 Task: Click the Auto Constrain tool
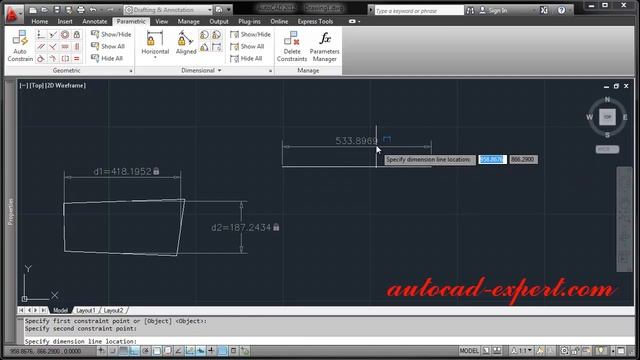coord(20,46)
